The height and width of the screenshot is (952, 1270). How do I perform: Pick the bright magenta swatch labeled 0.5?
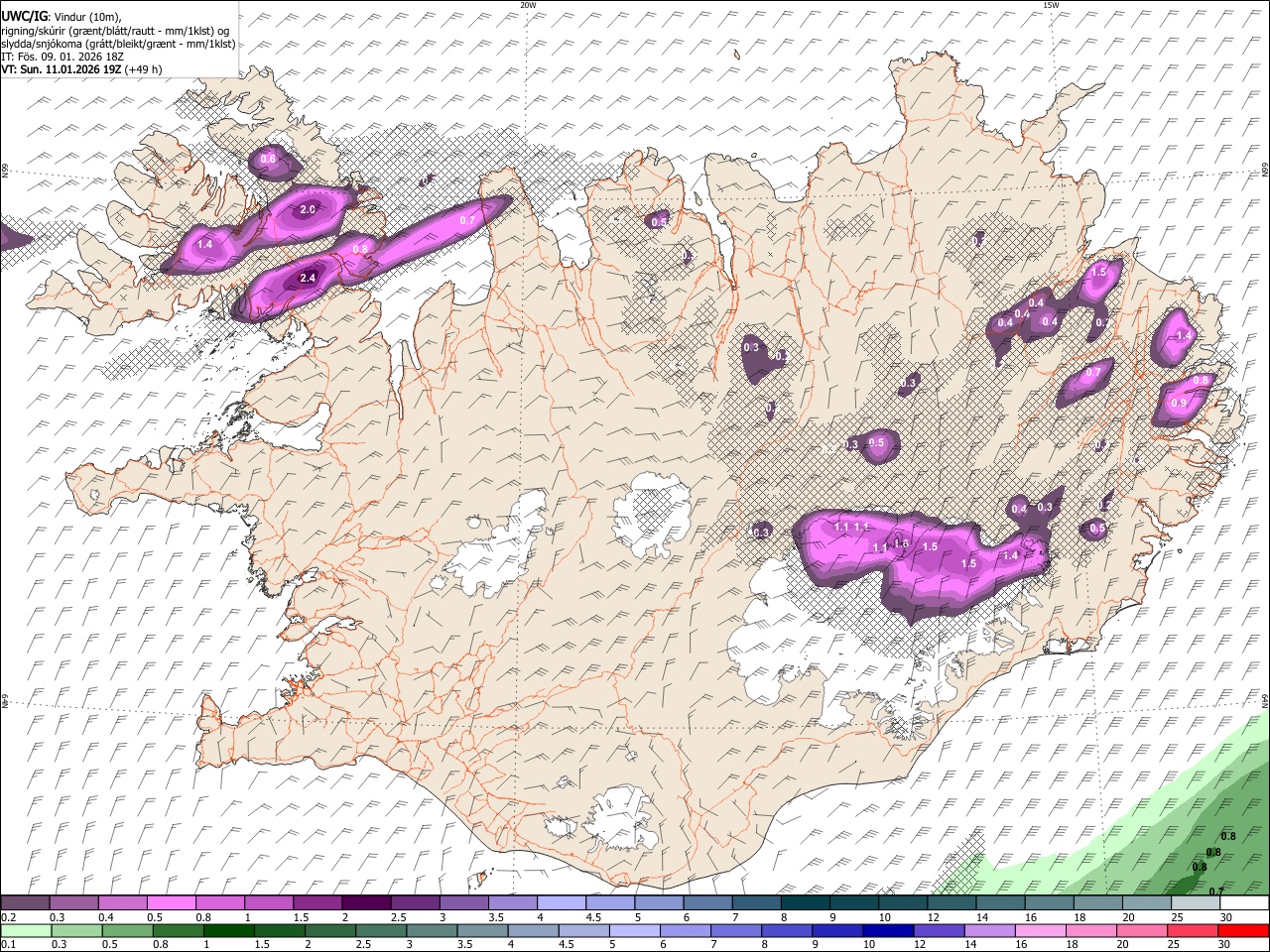click(x=172, y=903)
